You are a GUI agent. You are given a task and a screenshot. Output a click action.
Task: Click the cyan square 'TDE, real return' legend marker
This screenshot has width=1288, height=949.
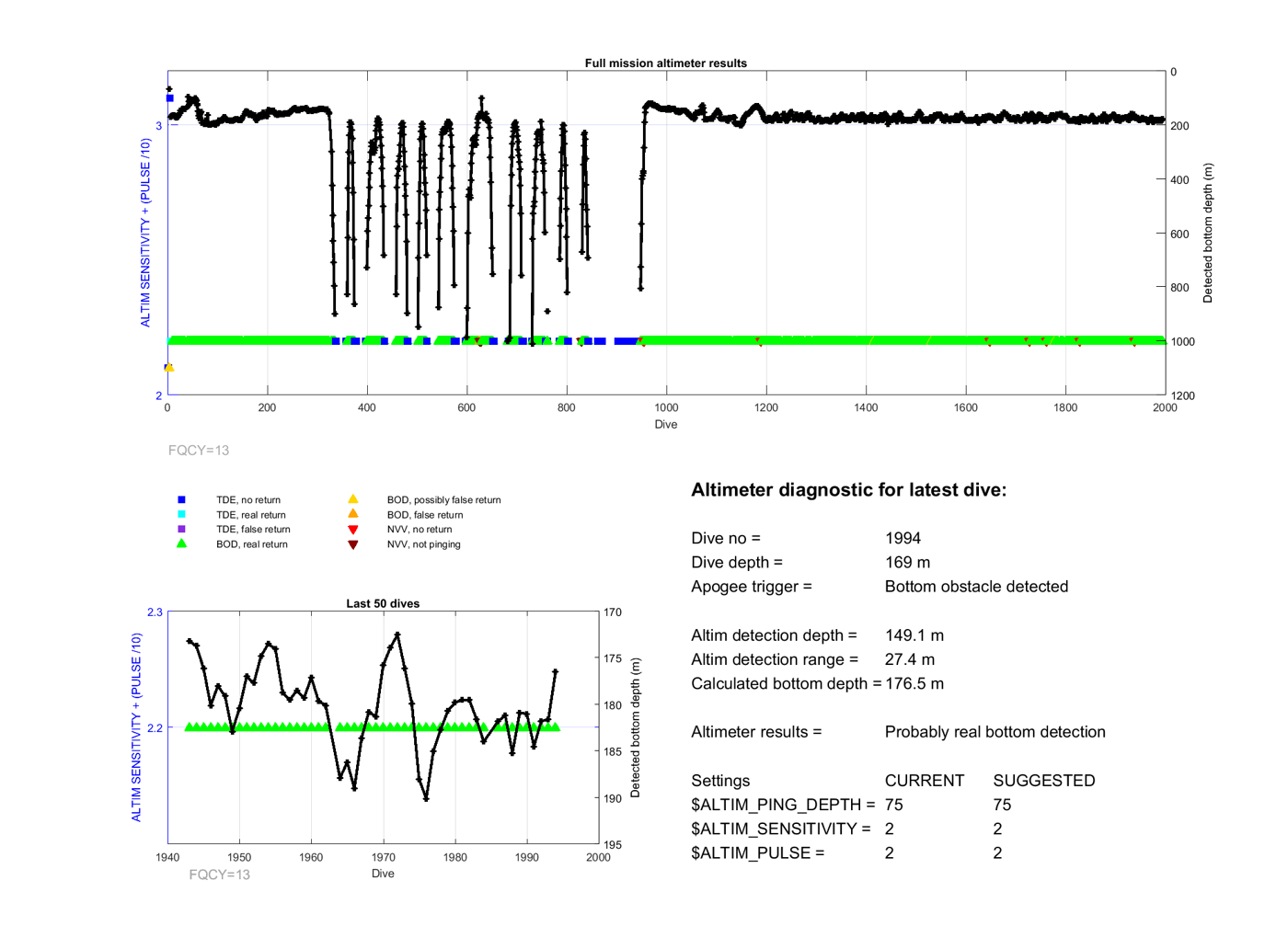coord(181,514)
